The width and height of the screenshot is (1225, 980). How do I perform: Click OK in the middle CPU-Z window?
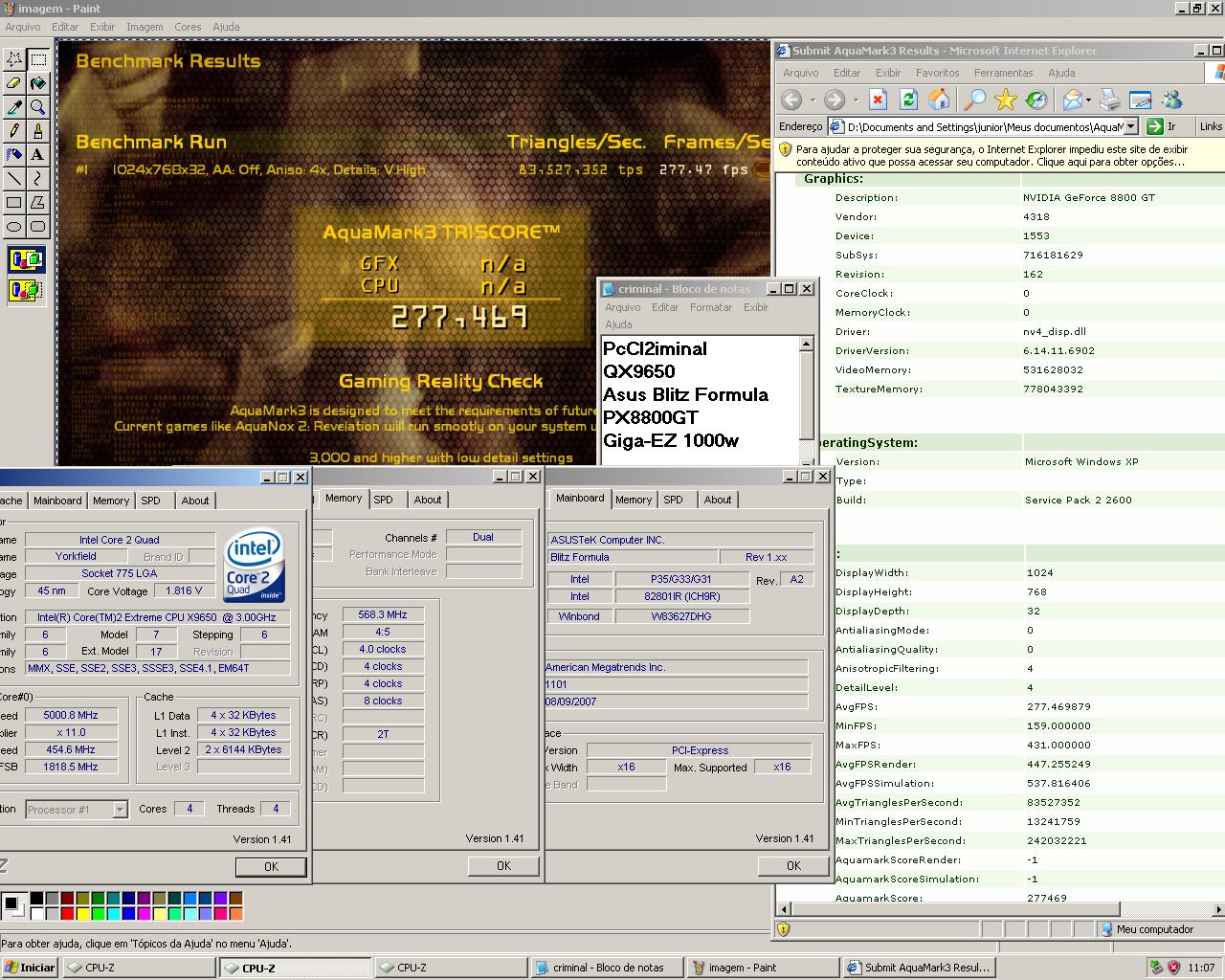(x=503, y=865)
